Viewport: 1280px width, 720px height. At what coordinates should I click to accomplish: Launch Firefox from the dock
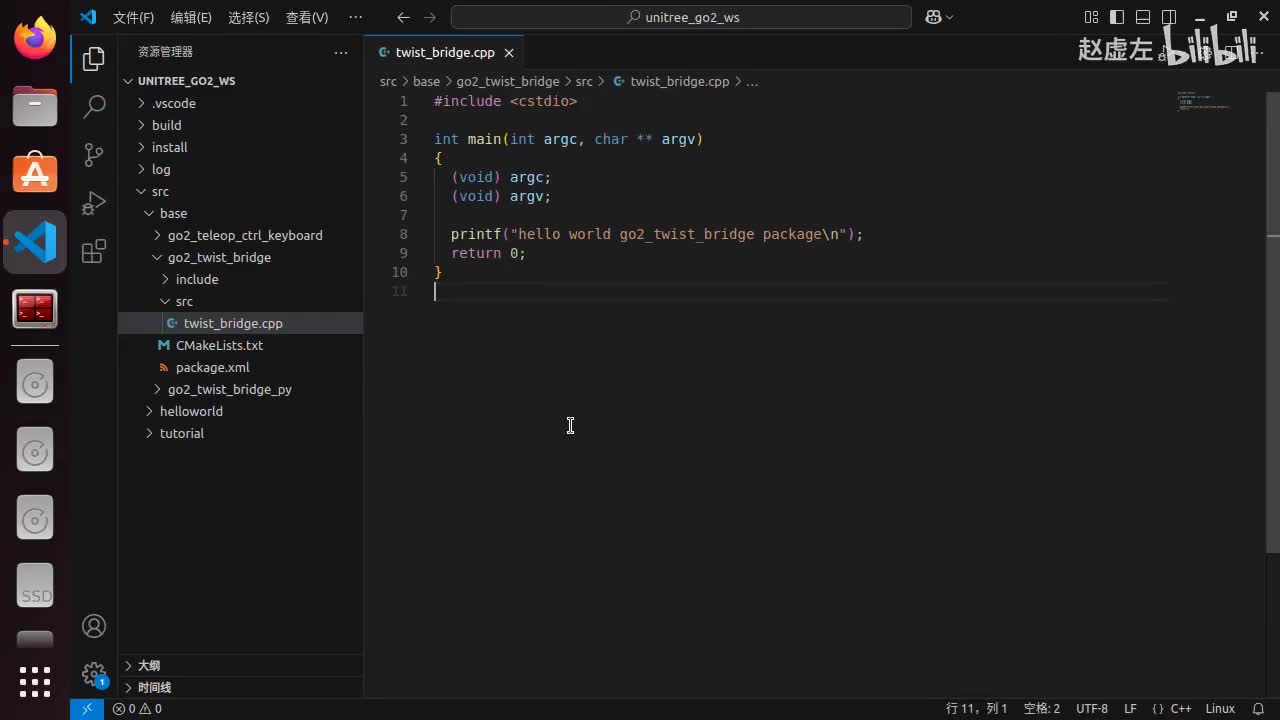coord(35,39)
